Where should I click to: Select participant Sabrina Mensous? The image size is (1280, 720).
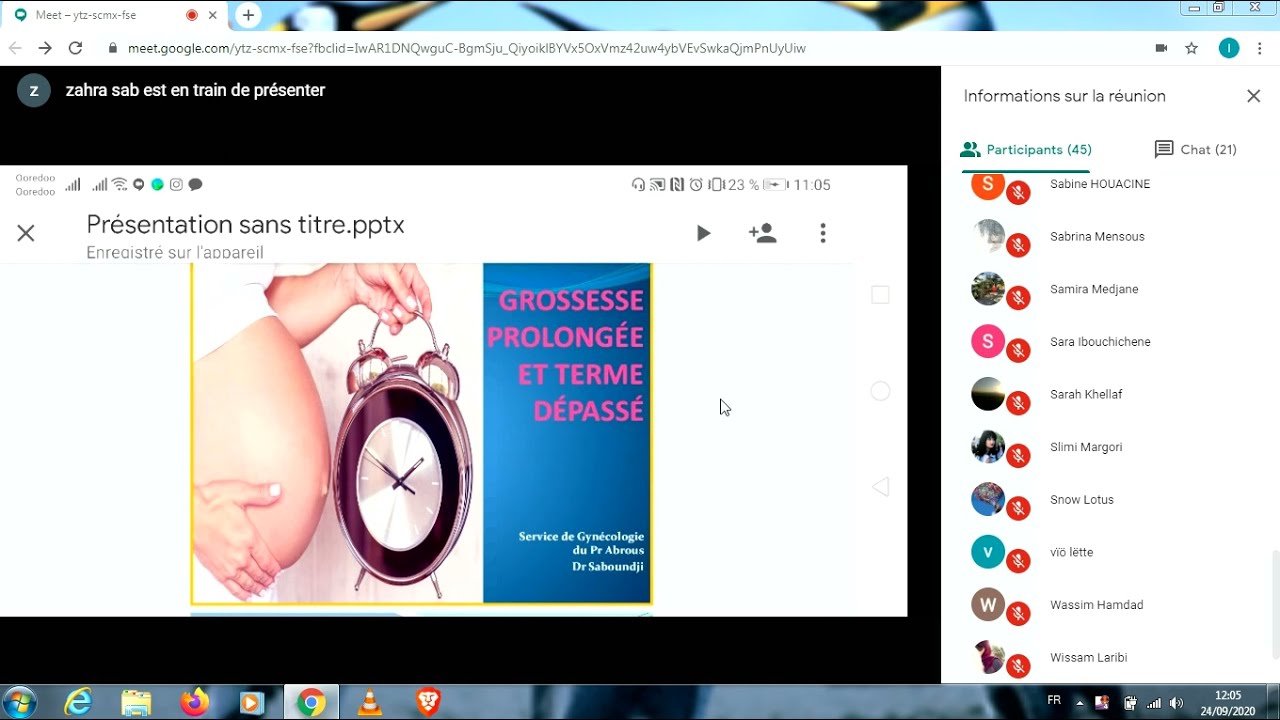(x=1097, y=236)
